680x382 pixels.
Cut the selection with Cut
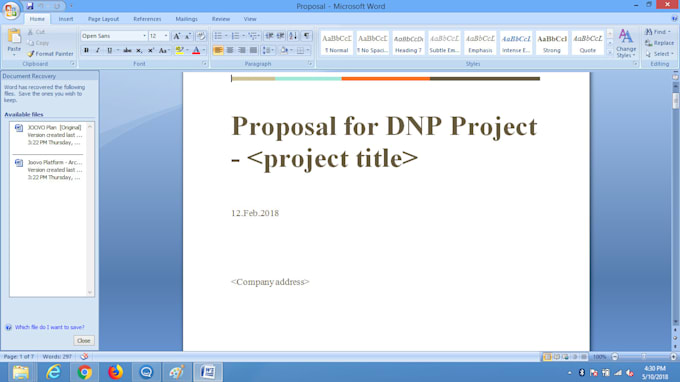tap(36, 32)
